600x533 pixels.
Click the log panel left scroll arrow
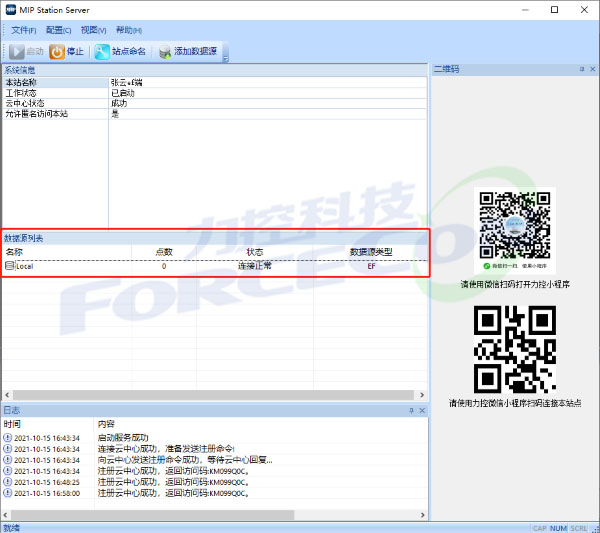[5, 515]
